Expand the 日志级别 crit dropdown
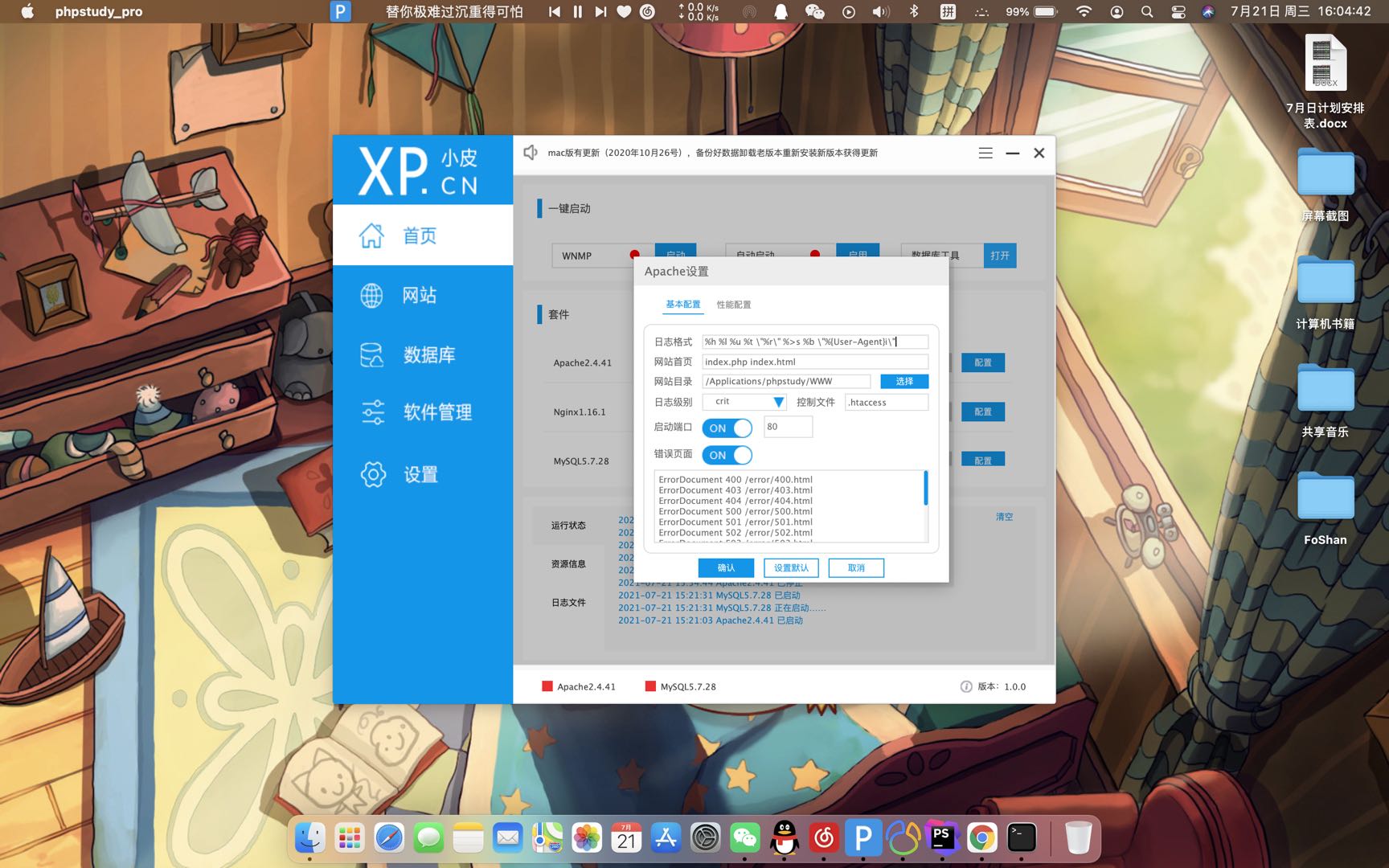 (x=744, y=402)
